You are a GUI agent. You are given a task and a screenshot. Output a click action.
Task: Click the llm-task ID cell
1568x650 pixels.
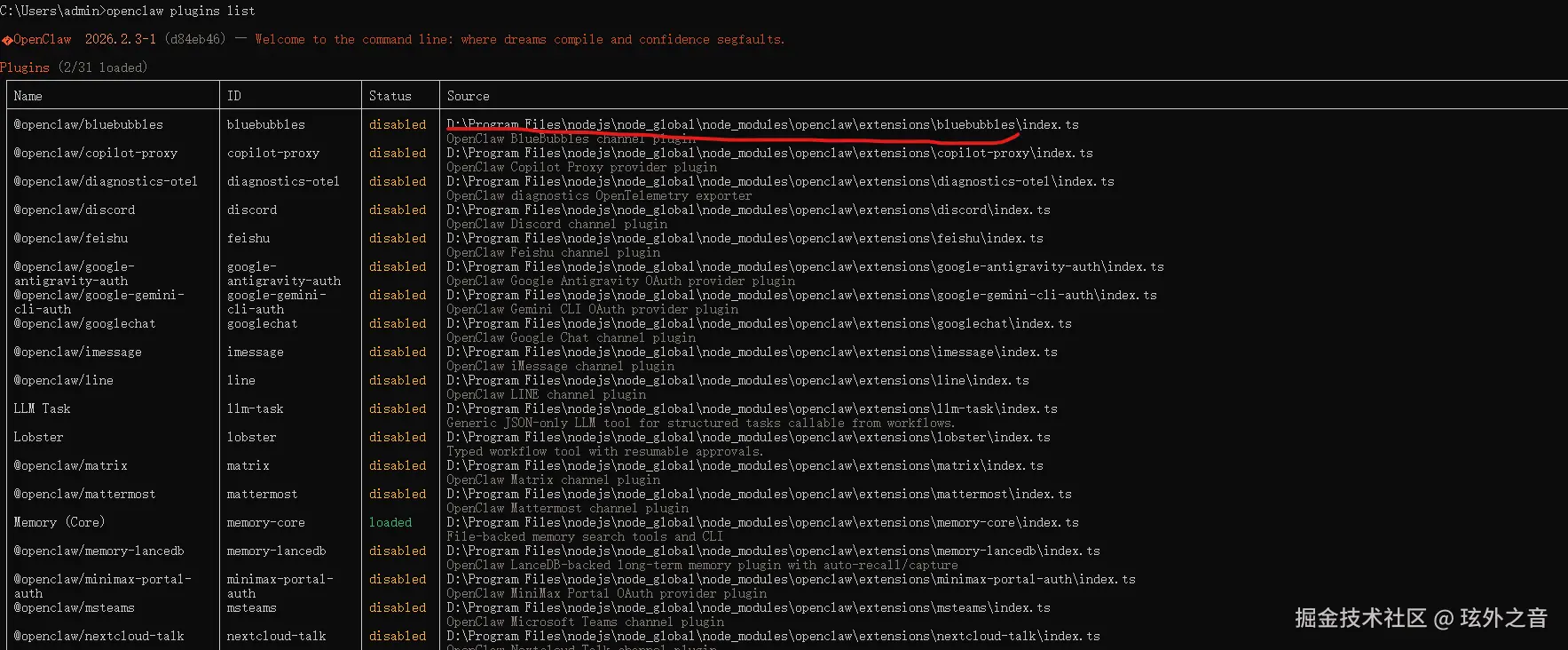[256, 408]
